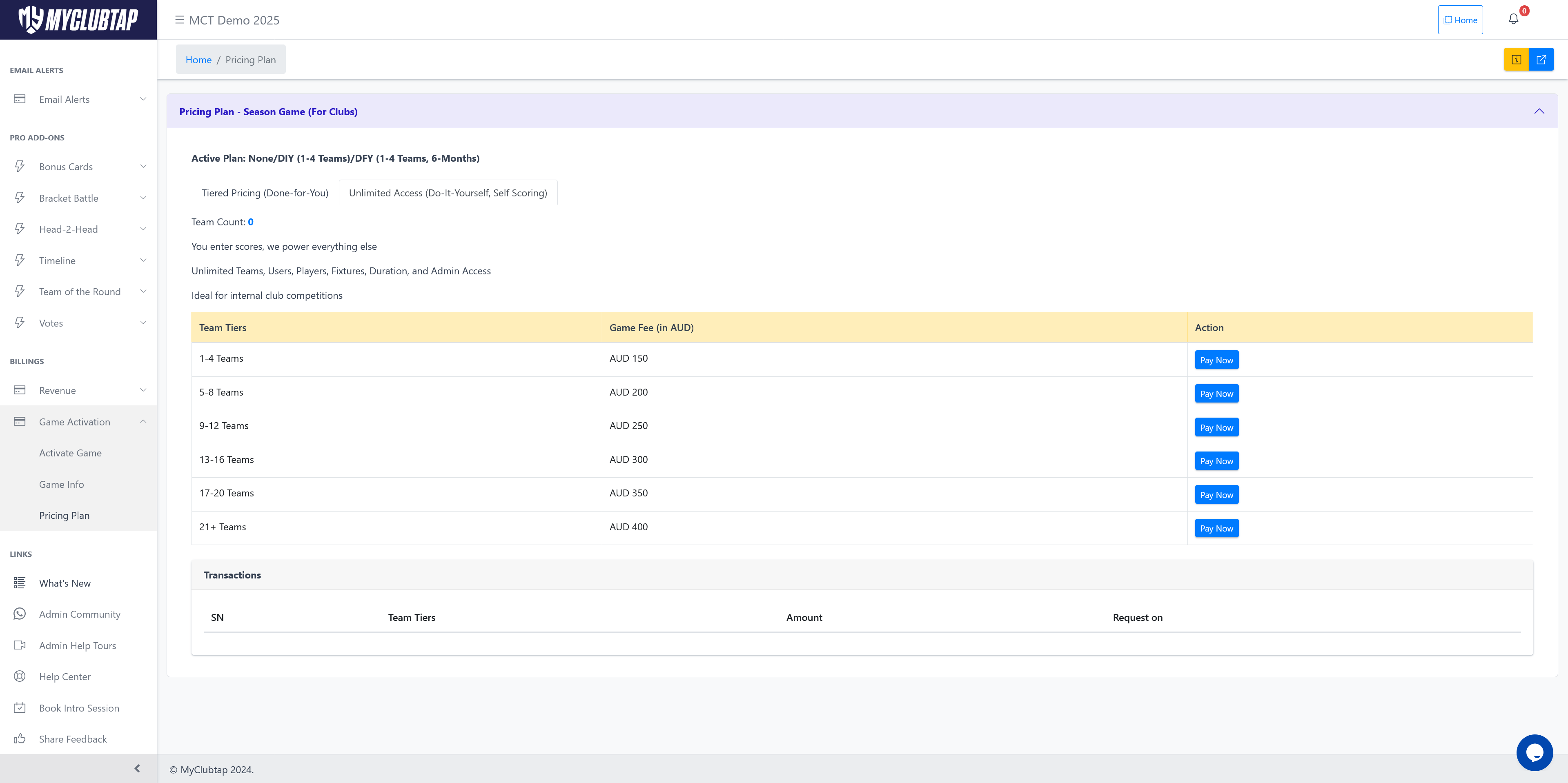Toggle the hamburger menu icon
Viewport: 1568px width, 783px height.
[x=180, y=20]
